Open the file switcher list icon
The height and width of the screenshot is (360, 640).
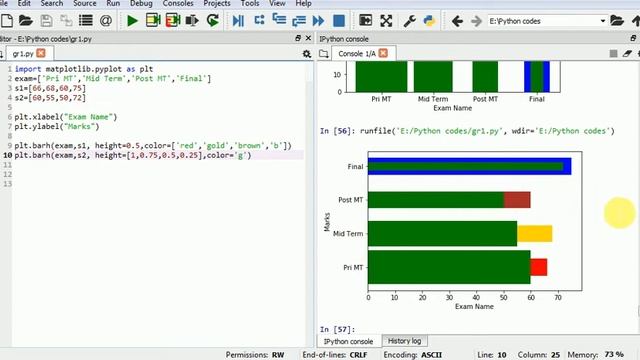[86, 20]
